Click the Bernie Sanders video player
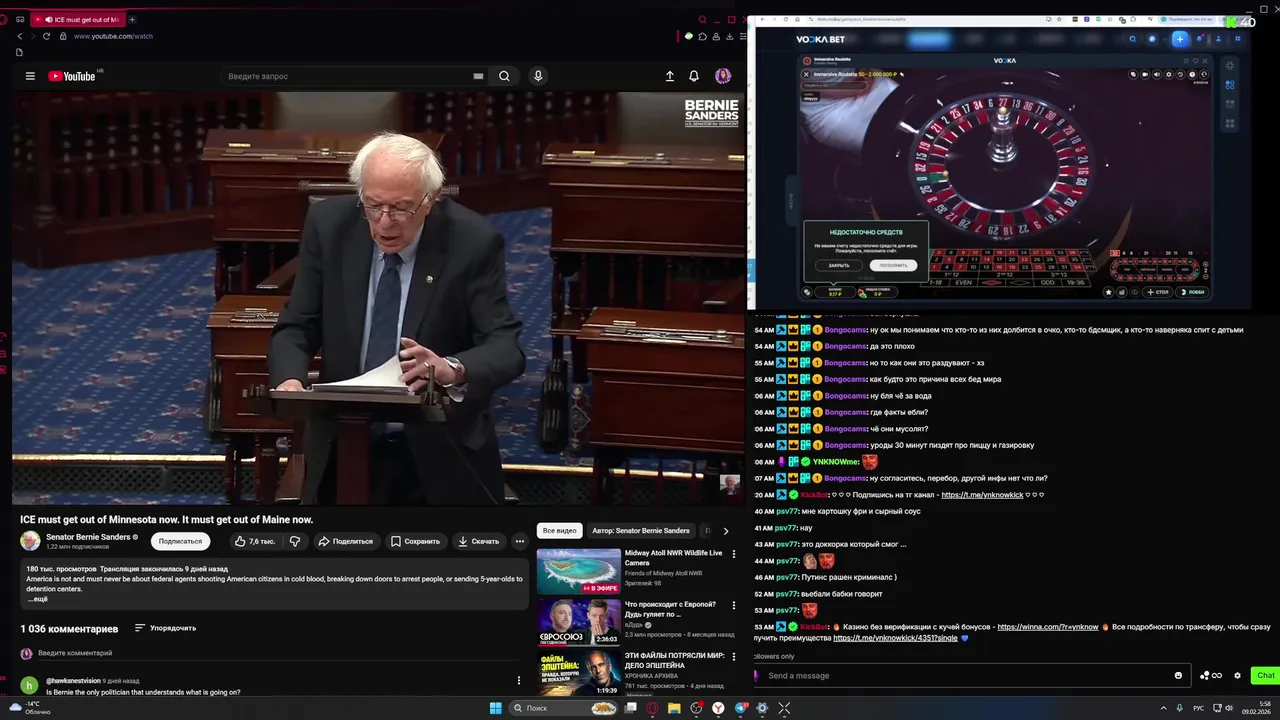Image resolution: width=1280 pixels, height=720 pixels. pyautogui.click(x=378, y=298)
